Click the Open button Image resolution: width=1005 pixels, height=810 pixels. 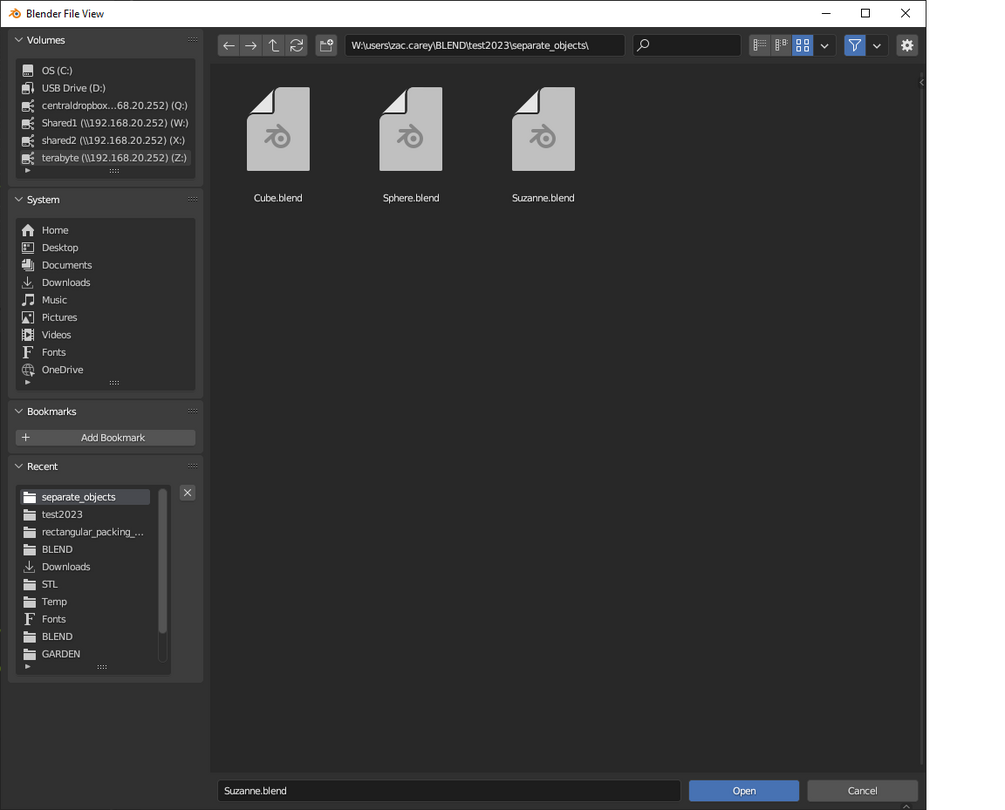[744, 791]
